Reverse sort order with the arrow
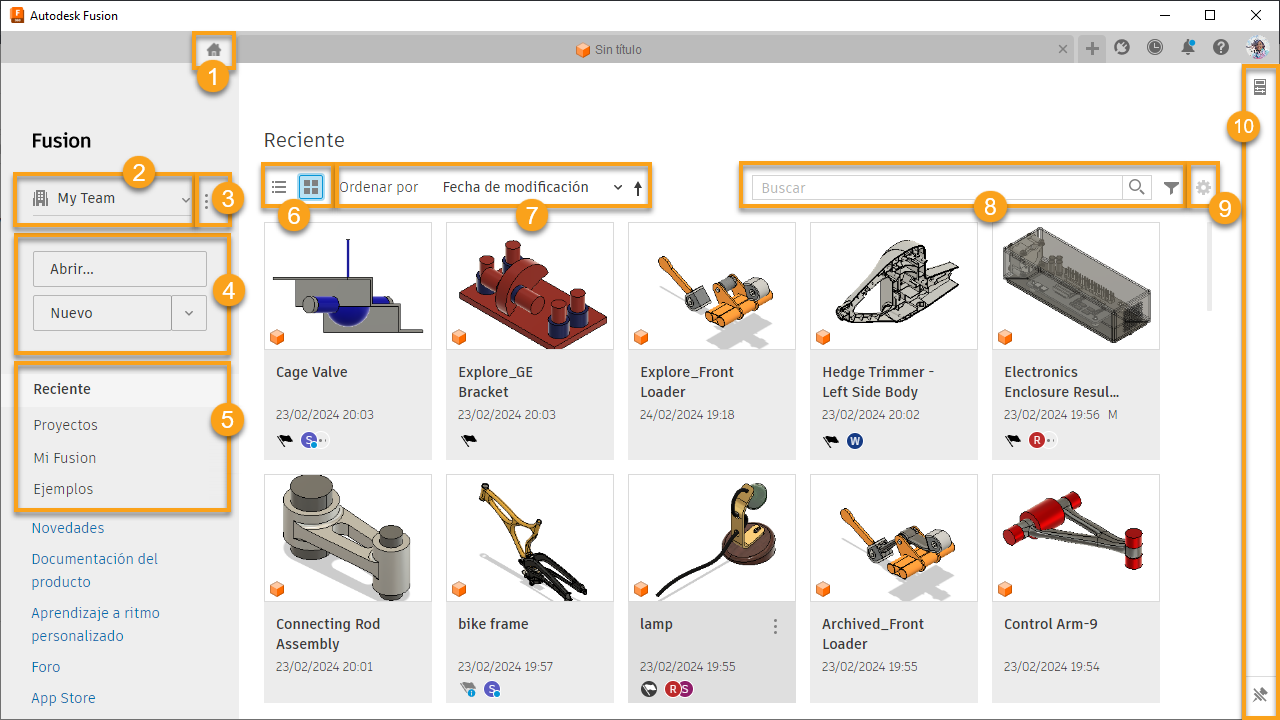 pyautogui.click(x=638, y=187)
